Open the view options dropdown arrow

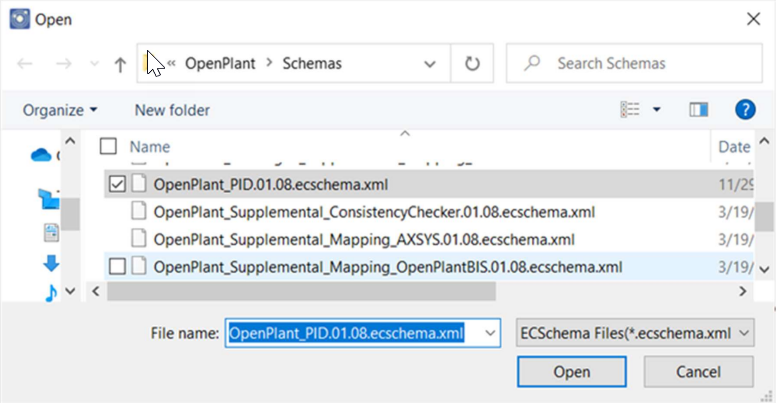(x=657, y=109)
